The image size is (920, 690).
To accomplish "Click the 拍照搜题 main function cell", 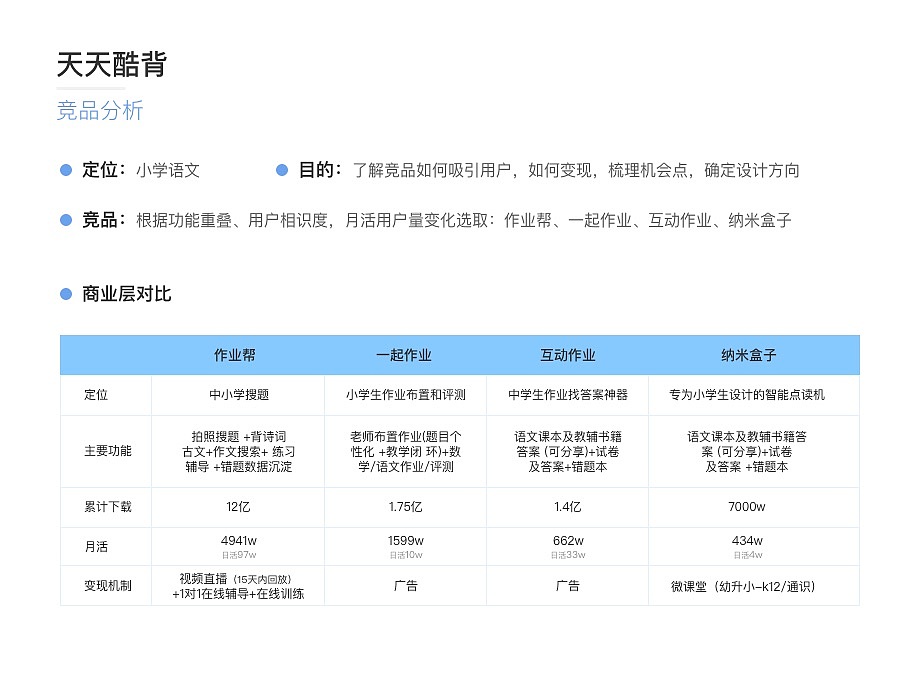I will point(239,451).
